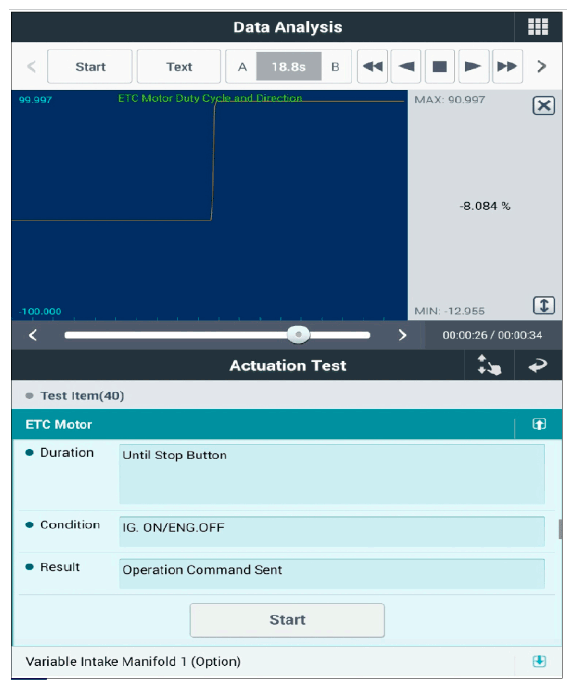The height and width of the screenshot is (689, 576).
Task: Switch to Text display mode
Action: (x=179, y=66)
